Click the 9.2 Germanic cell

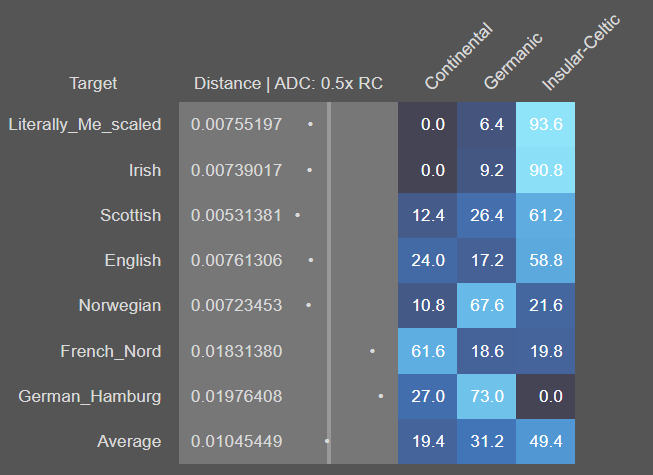pos(486,170)
